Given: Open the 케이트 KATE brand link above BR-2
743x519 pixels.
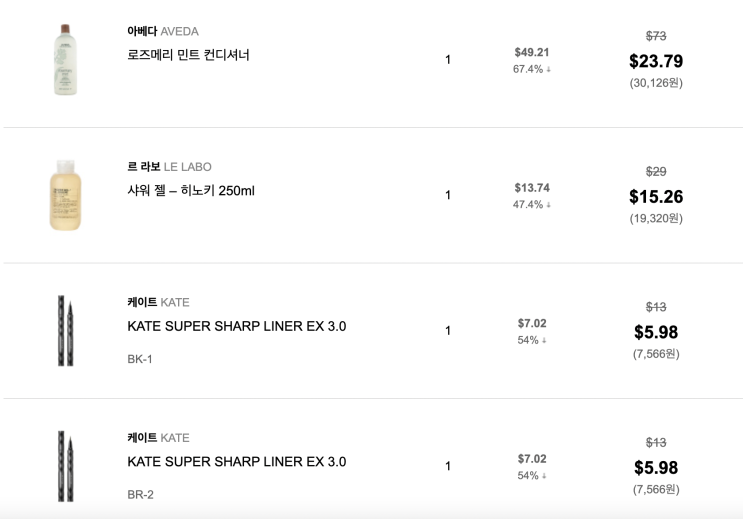Looking at the screenshot, I should [x=158, y=438].
